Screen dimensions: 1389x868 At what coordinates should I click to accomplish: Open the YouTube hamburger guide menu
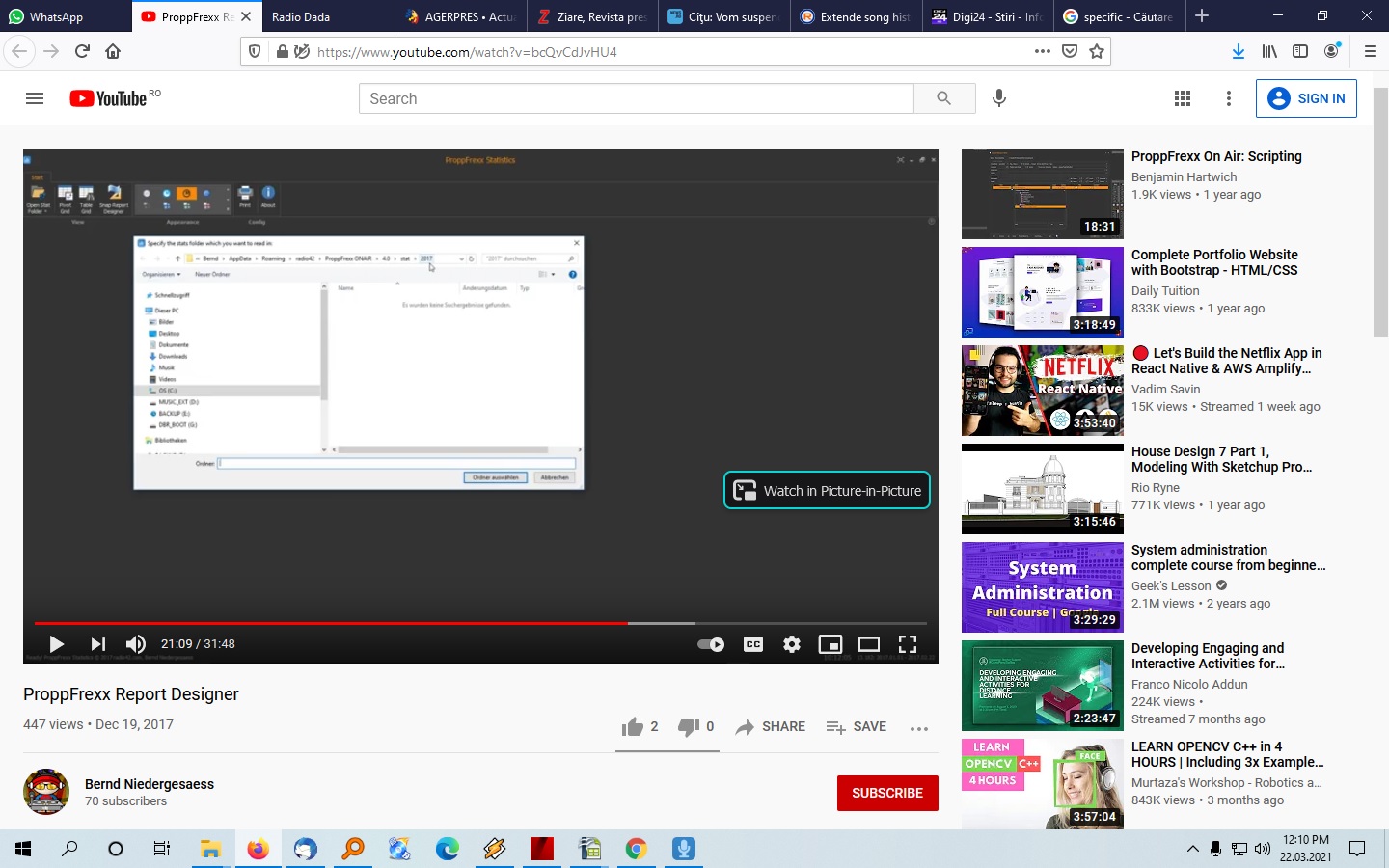click(x=35, y=98)
